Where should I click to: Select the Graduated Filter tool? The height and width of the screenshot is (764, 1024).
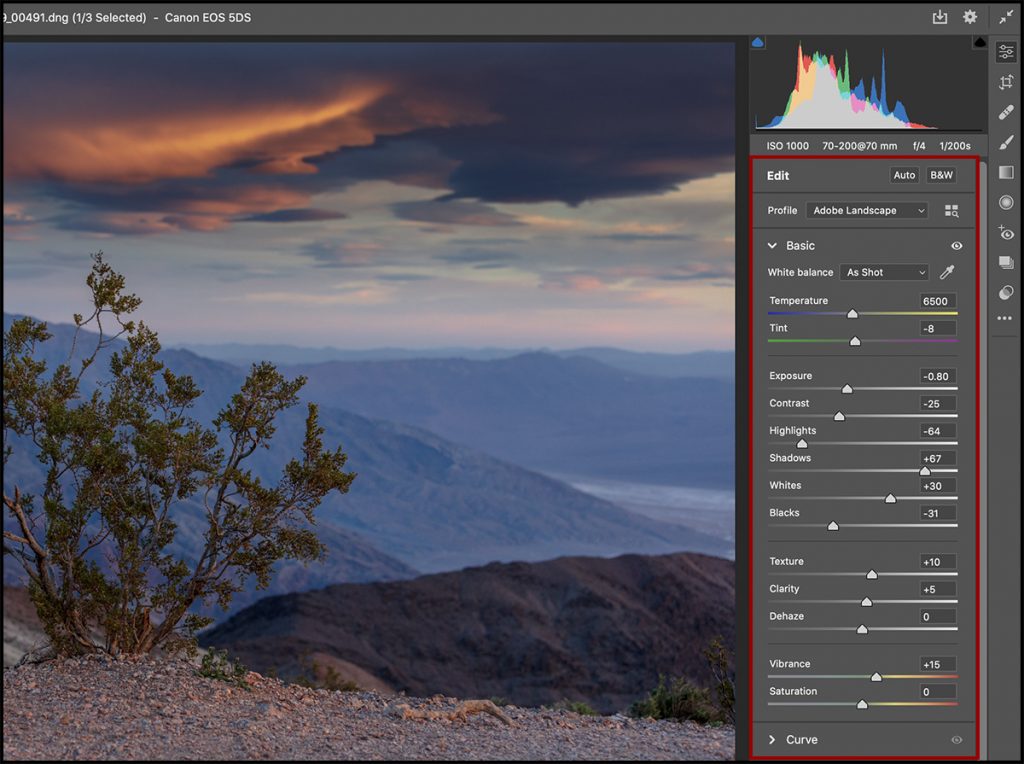pyautogui.click(x=1006, y=172)
